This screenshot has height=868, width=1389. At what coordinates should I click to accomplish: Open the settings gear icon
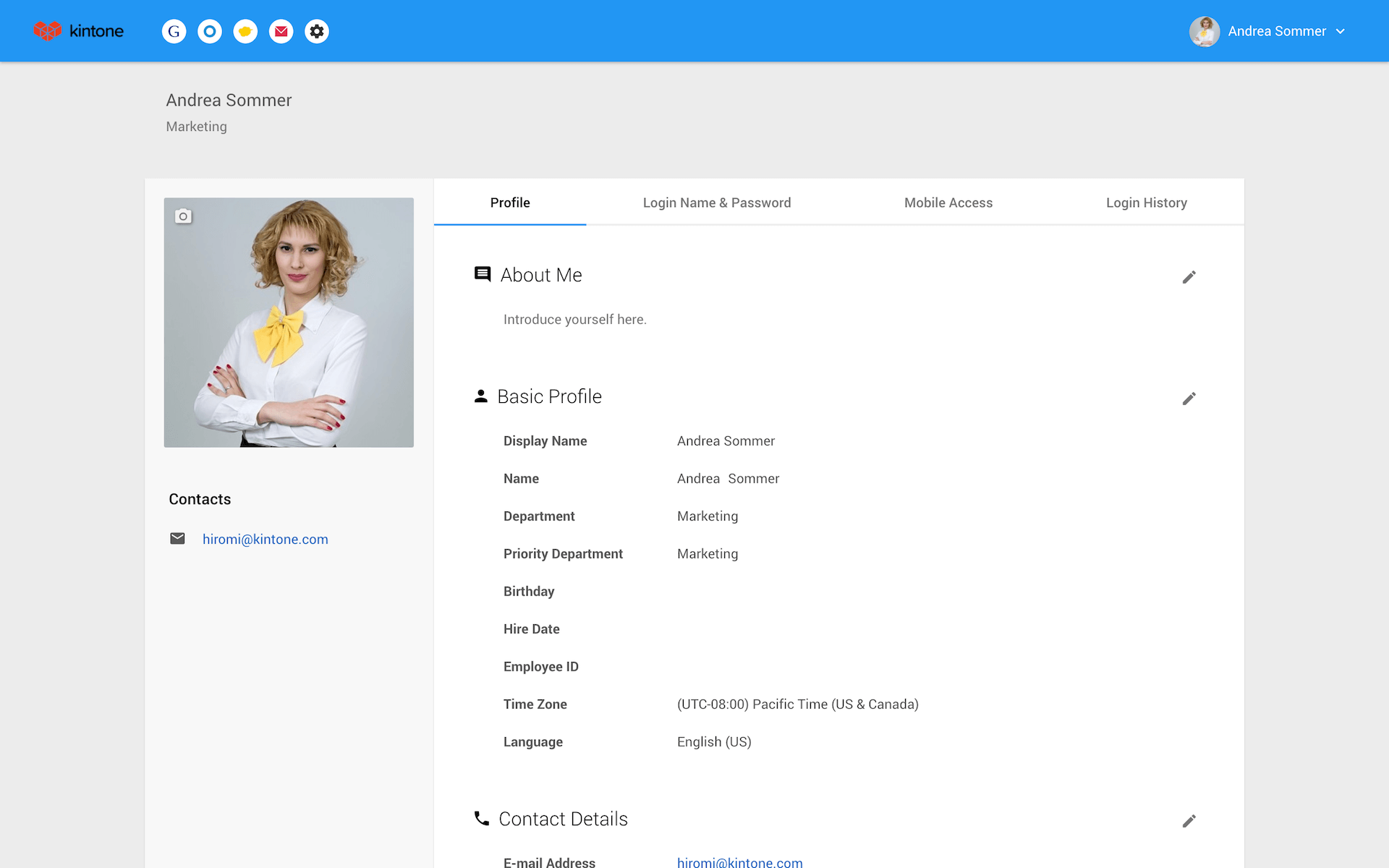click(317, 31)
